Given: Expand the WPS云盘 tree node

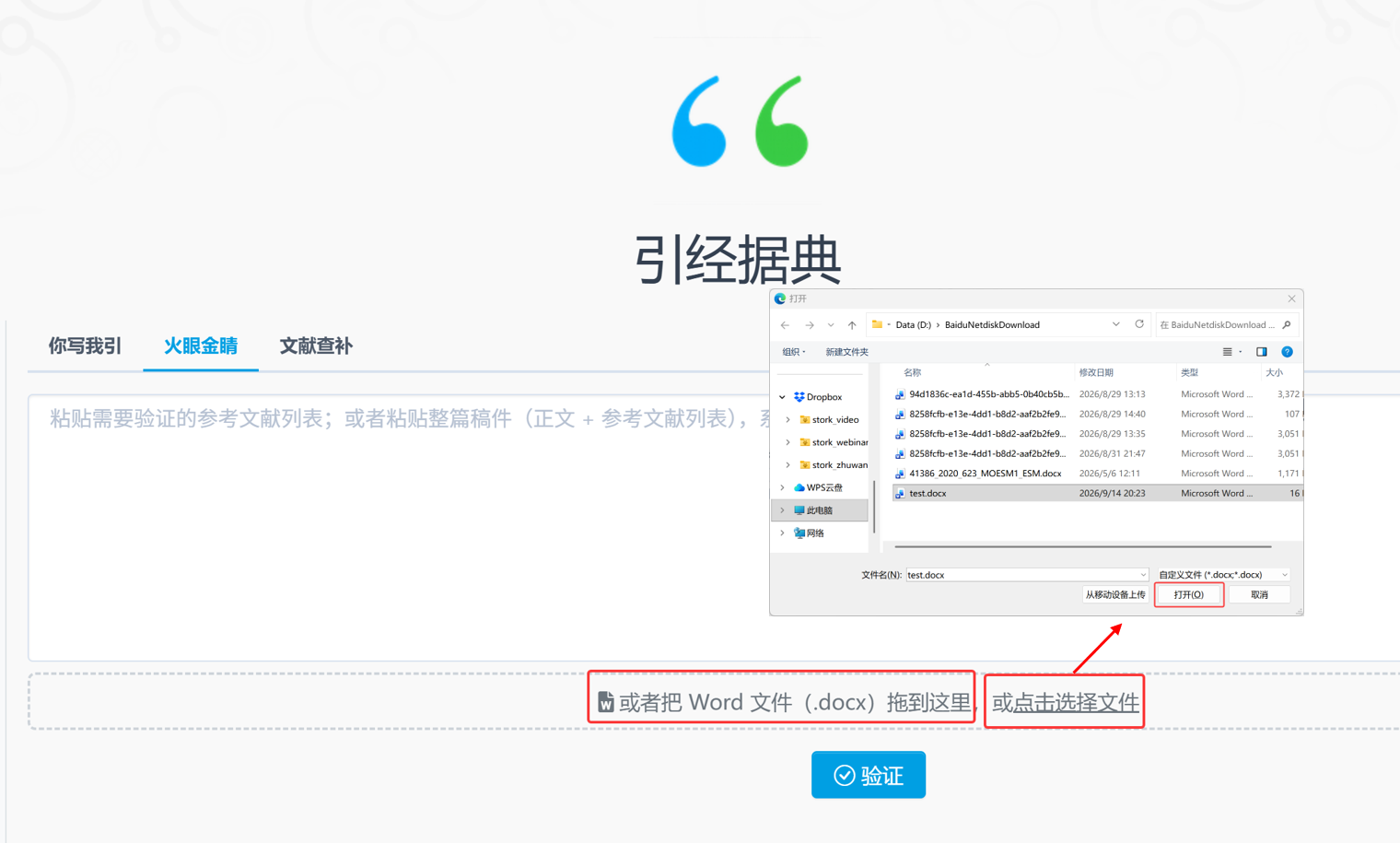Looking at the screenshot, I should pos(783,488).
